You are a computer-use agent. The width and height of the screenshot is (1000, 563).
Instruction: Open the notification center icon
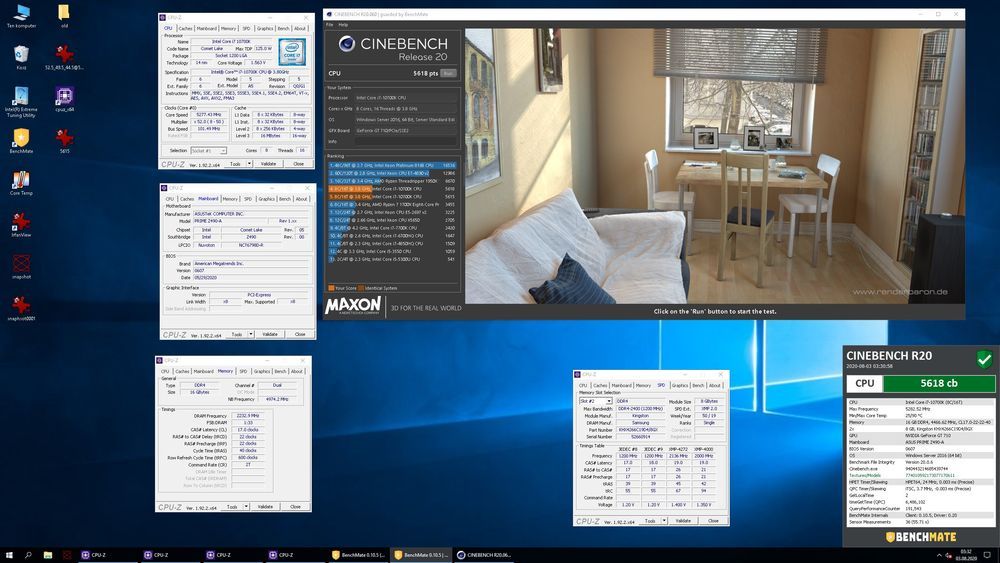coord(987,555)
